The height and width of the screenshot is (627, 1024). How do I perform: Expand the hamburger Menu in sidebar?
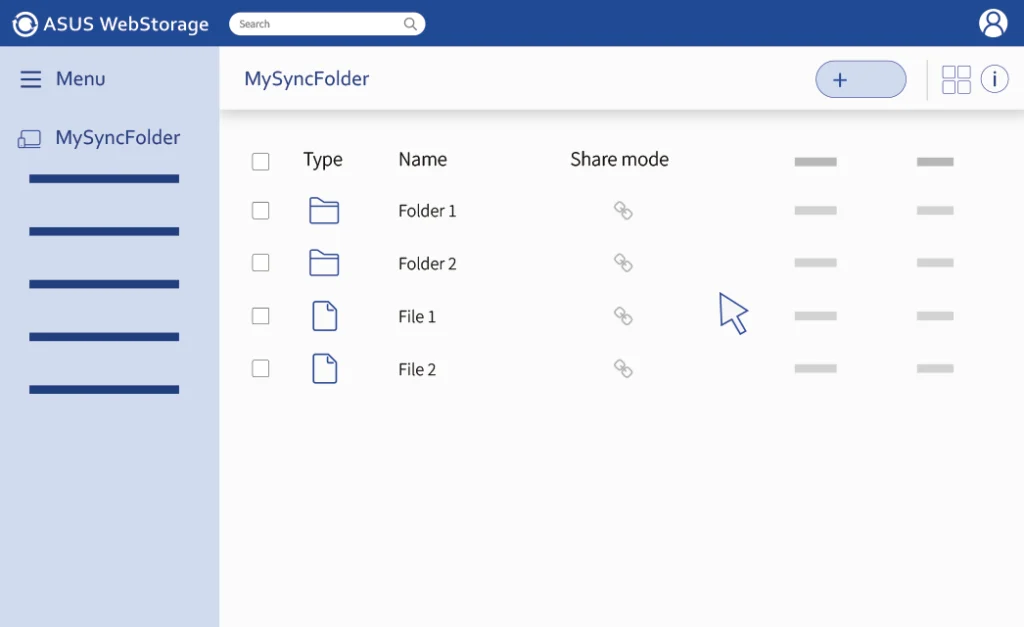(x=31, y=79)
